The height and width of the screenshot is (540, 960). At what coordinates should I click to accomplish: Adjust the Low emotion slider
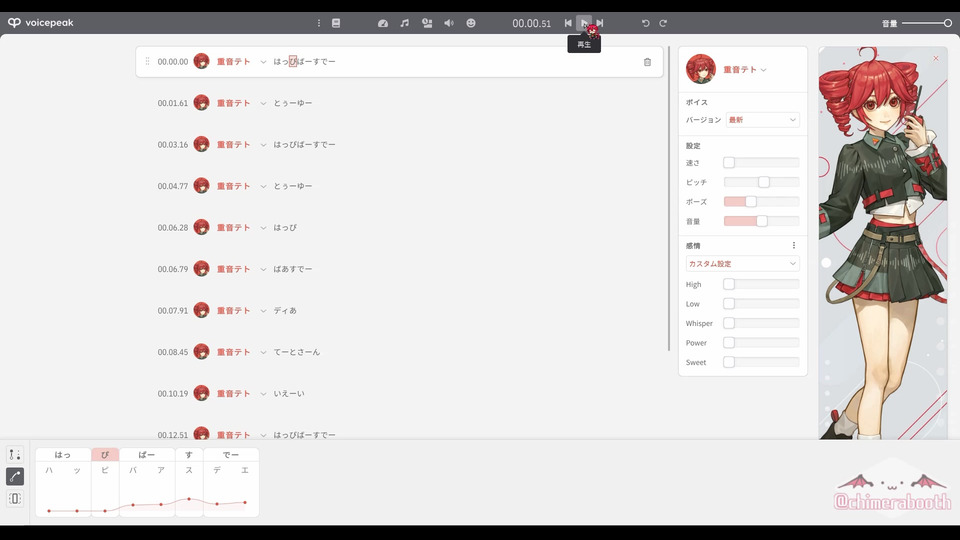tap(762, 304)
